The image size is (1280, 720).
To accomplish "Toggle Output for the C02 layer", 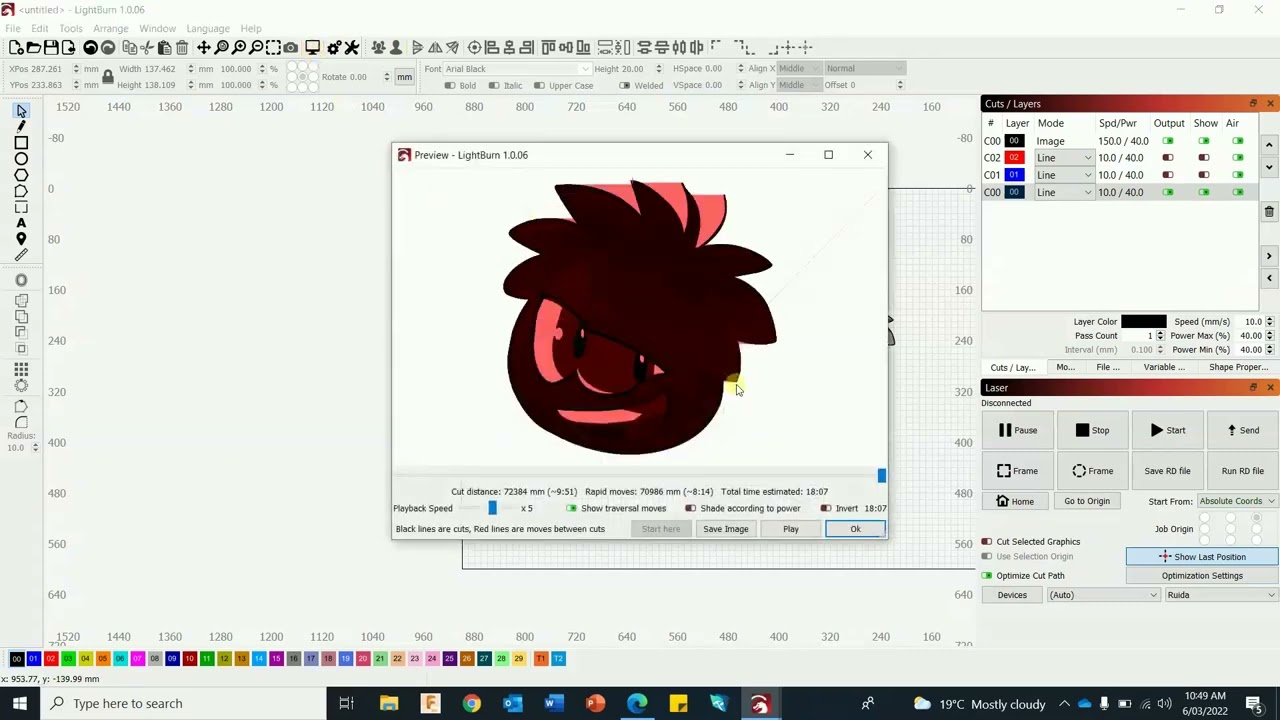I will pyautogui.click(x=1168, y=158).
